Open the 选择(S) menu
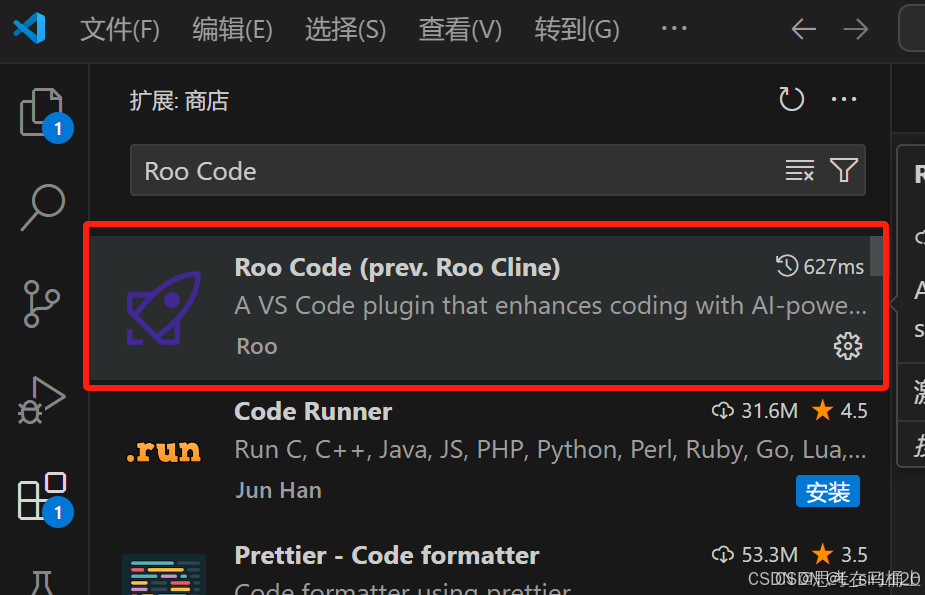Image resolution: width=925 pixels, height=595 pixels. [x=345, y=29]
